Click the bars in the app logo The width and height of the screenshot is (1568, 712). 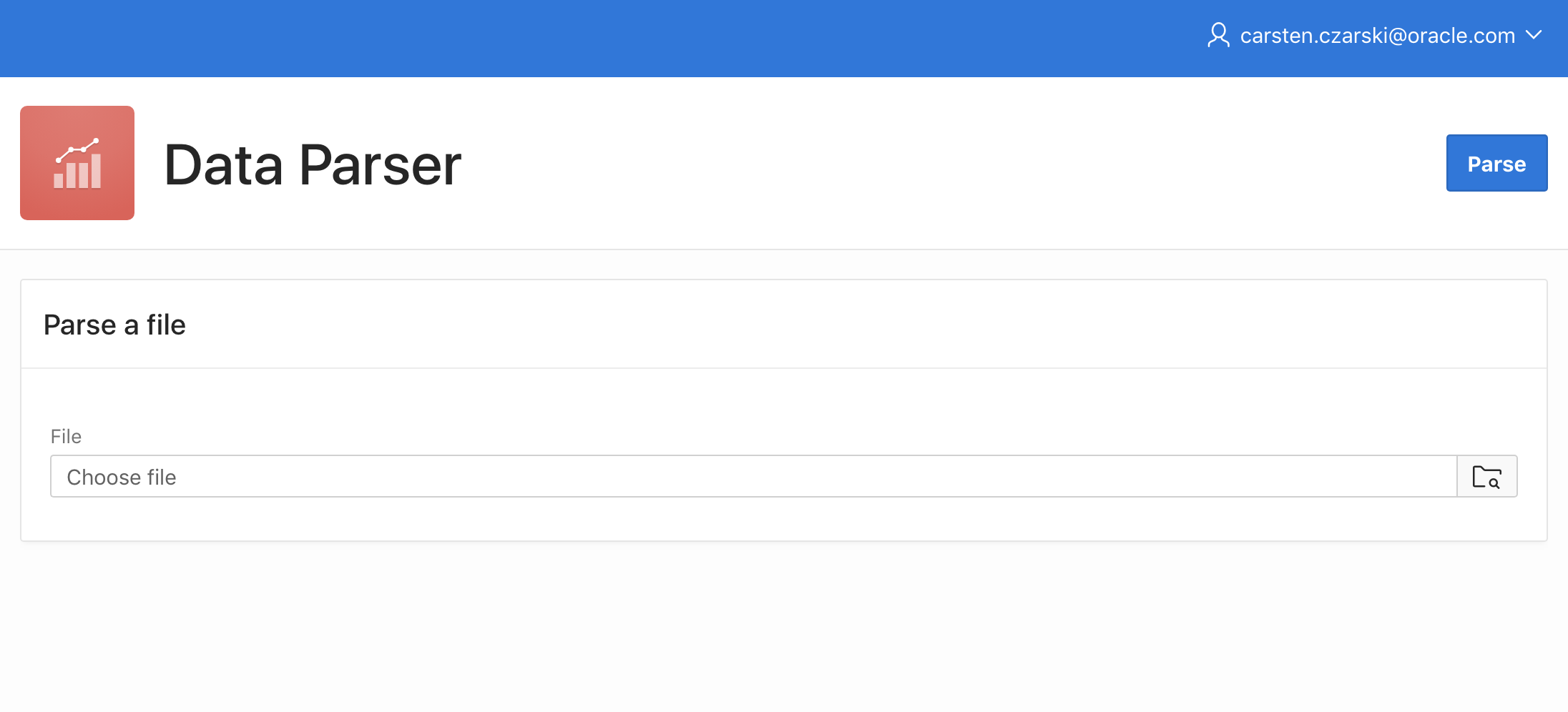click(x=77, y=173)
